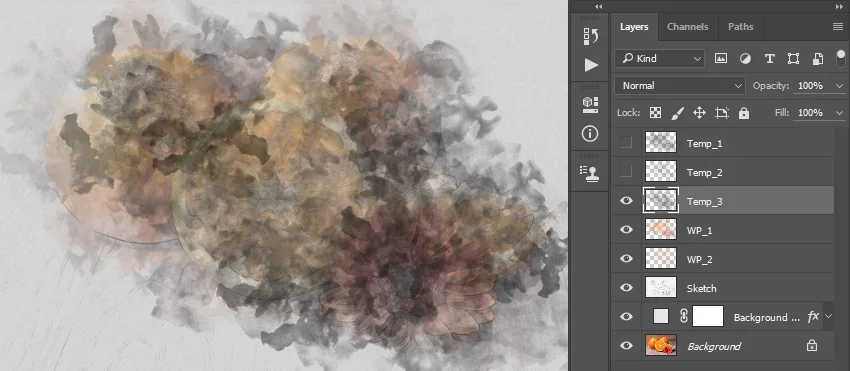Expand the layer effects chevron next to fx

pos(828,316)
